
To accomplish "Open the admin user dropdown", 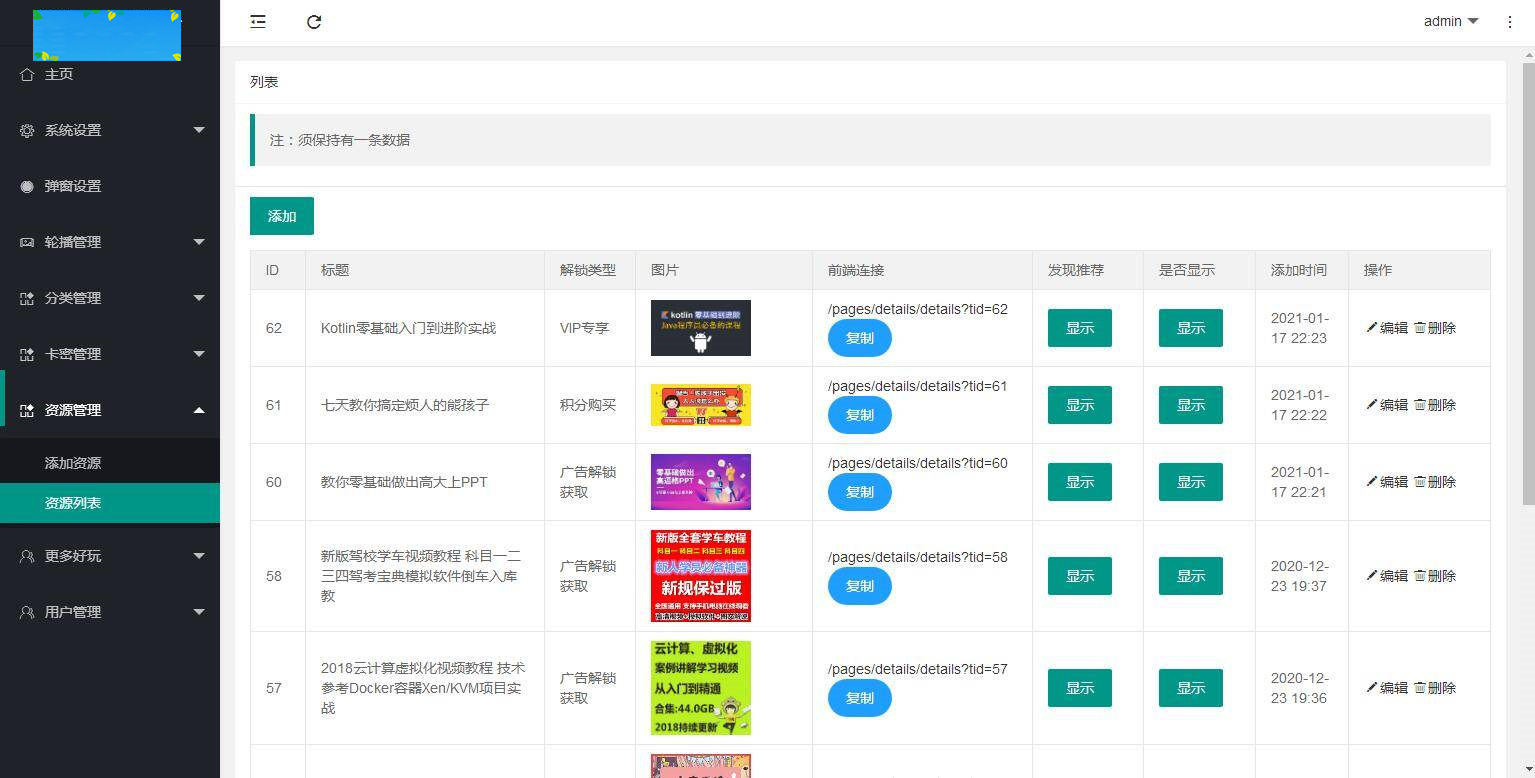I will (1450, 21).
